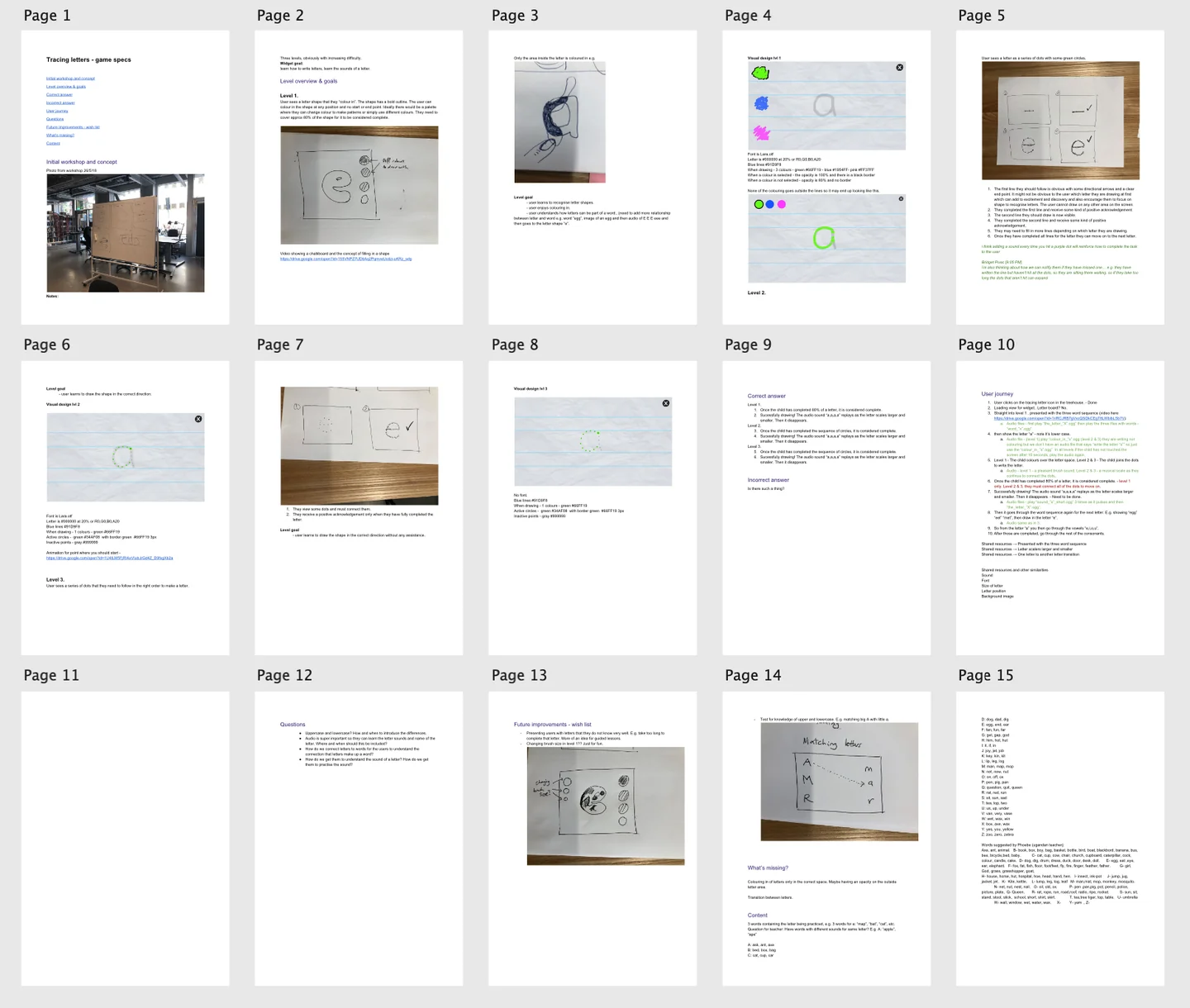Open the 'Future improvements - wish list' contents link
Viewport: 1190px width, 1008px height.
tap(73, 127)
